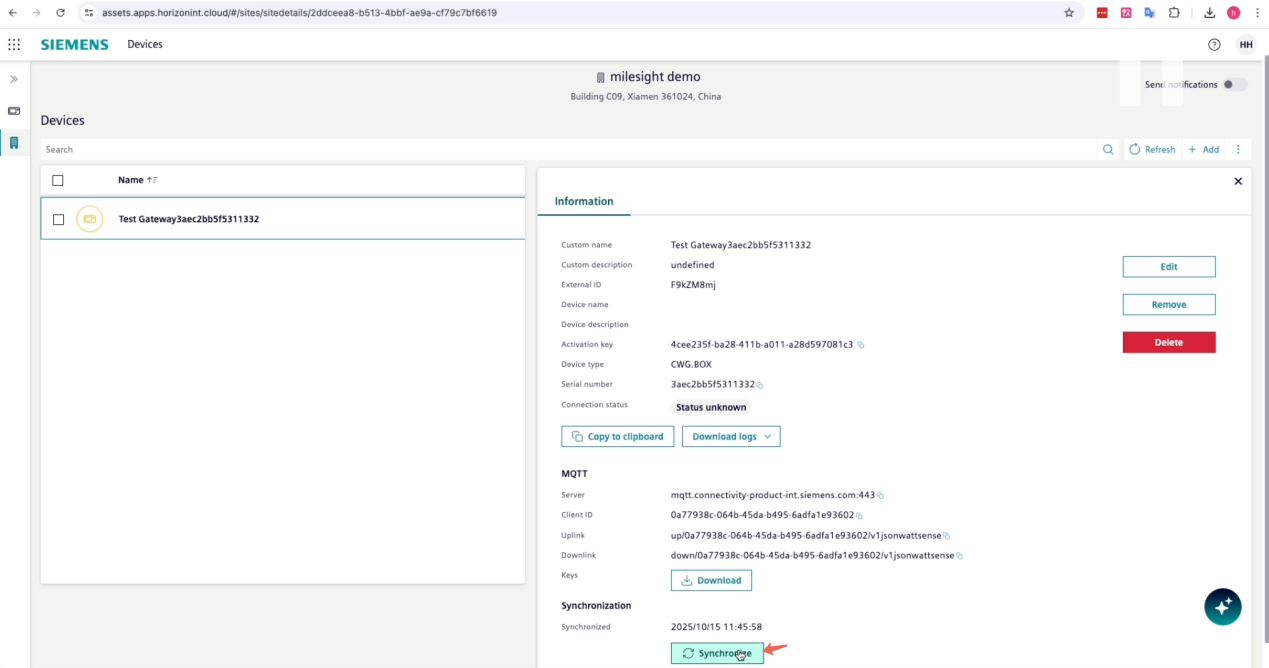Click the Synchronize button
This screenshot has height=668, width=1269.
[717, 653]
